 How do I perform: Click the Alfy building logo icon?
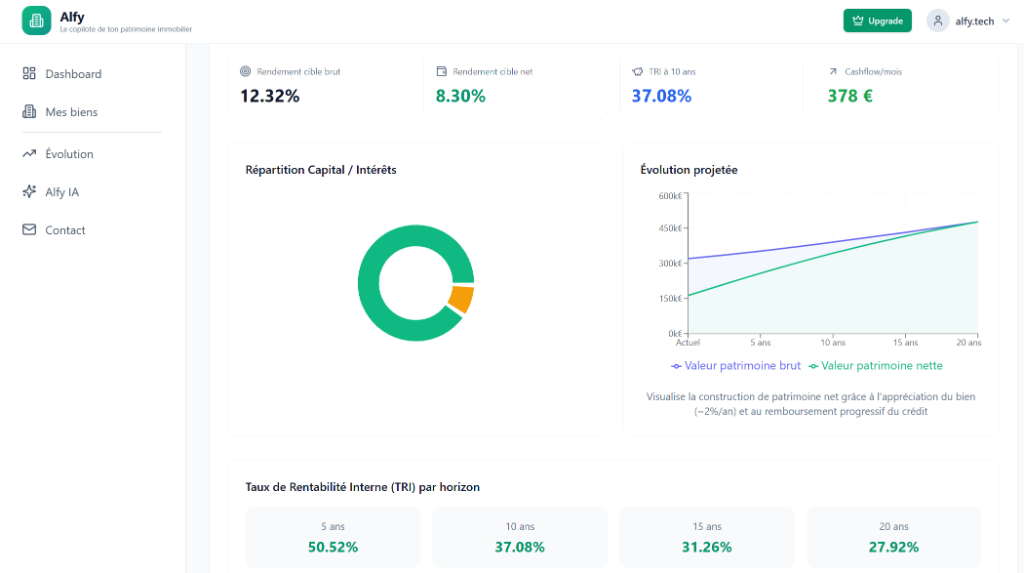click(x=37, y=21)
